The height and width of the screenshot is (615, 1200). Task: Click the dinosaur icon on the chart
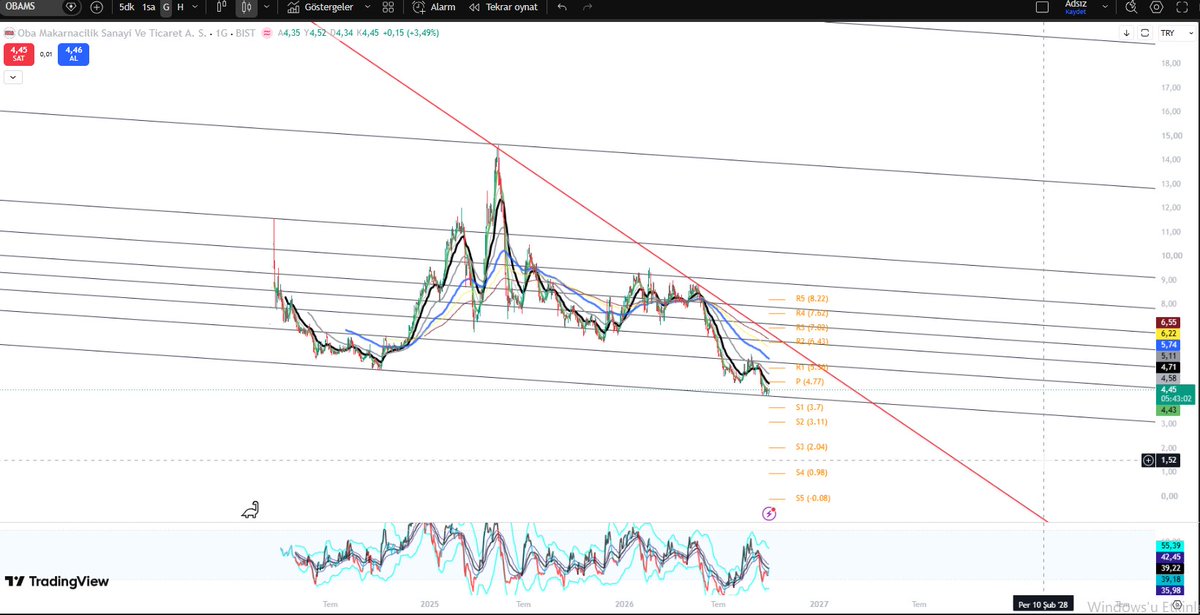[x=250, y=510]
